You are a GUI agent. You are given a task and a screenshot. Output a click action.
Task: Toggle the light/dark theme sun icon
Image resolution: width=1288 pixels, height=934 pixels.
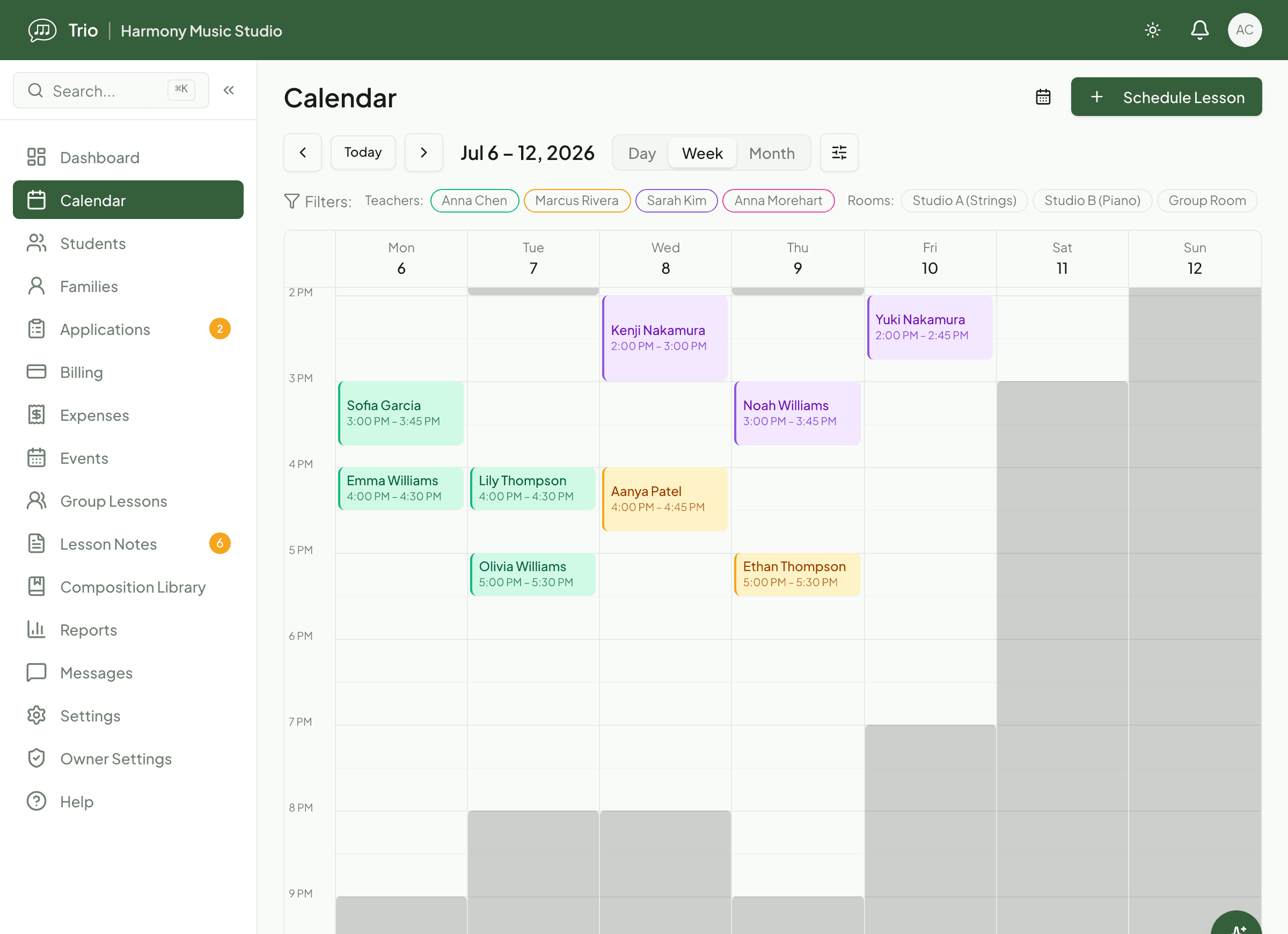(1152, 30)
